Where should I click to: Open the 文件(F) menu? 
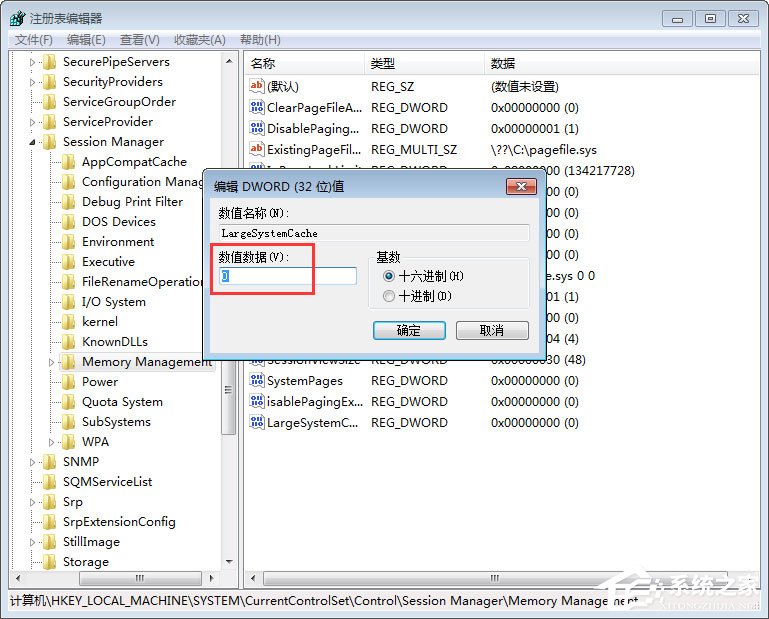tap(33, 40)
